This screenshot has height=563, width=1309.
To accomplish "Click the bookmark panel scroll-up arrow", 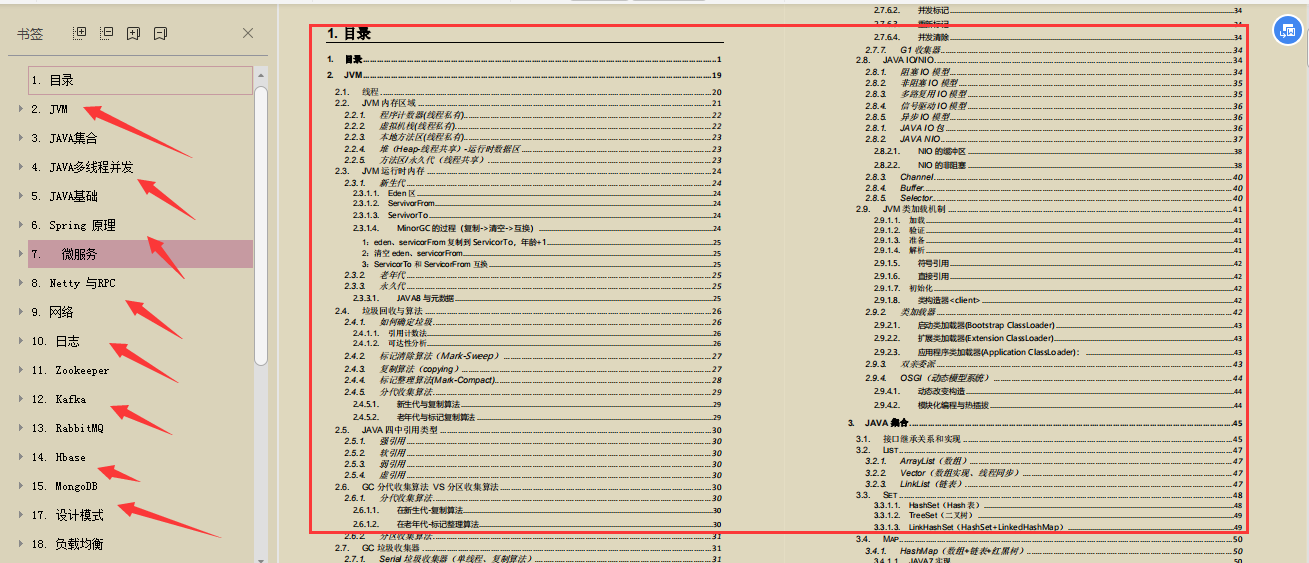I will click(261, 73).
